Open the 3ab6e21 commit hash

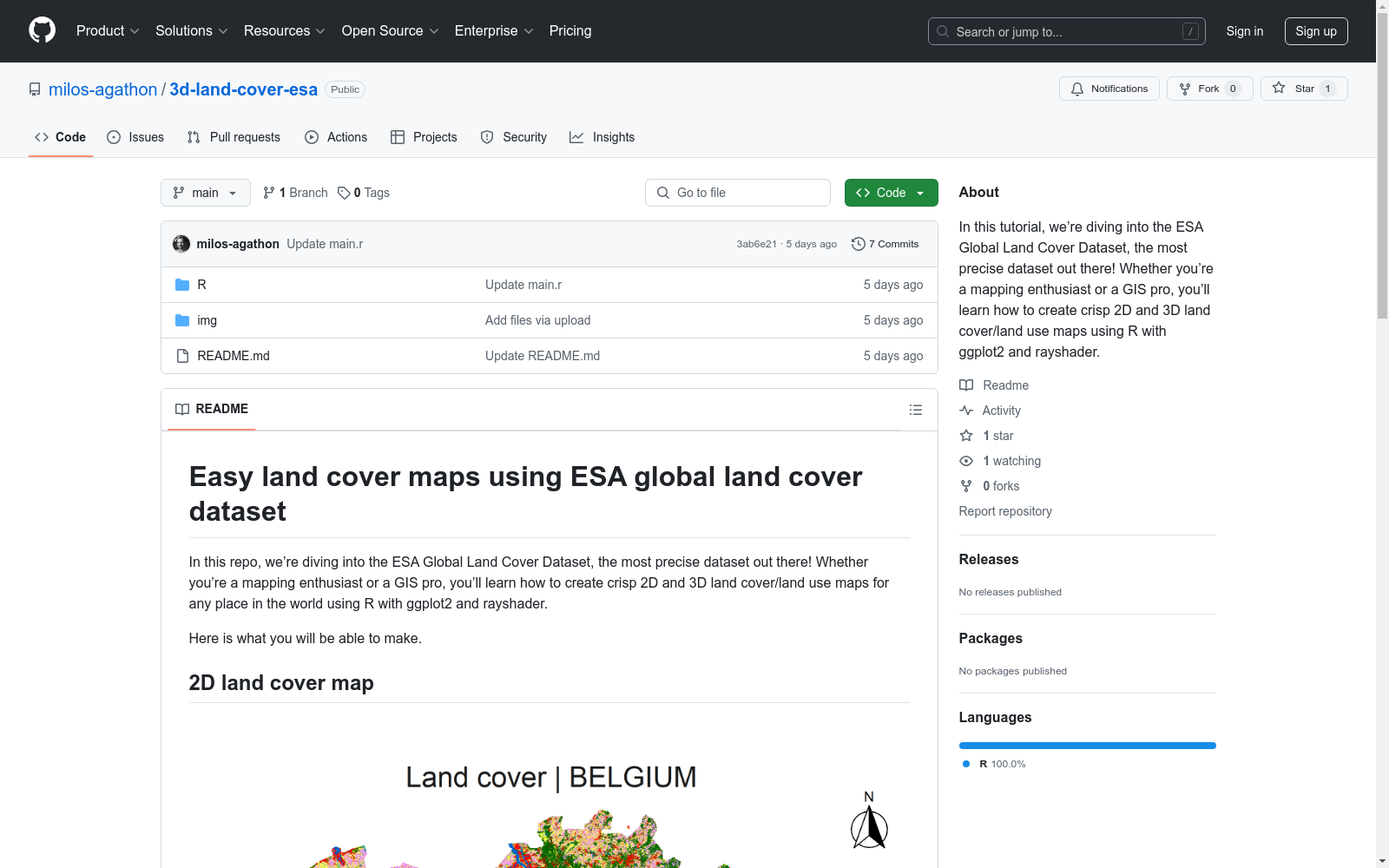(x=757, y=244)
